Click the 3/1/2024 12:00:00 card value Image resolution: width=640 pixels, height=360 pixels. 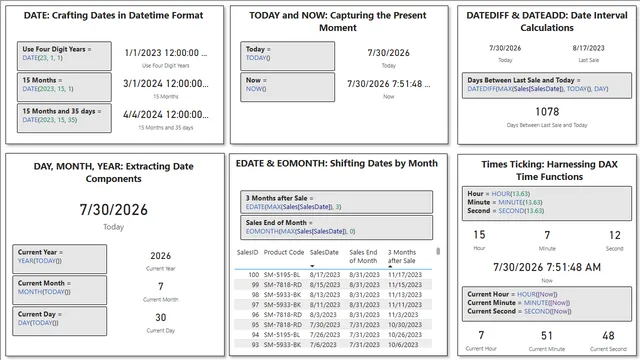(x=166, y=84)
